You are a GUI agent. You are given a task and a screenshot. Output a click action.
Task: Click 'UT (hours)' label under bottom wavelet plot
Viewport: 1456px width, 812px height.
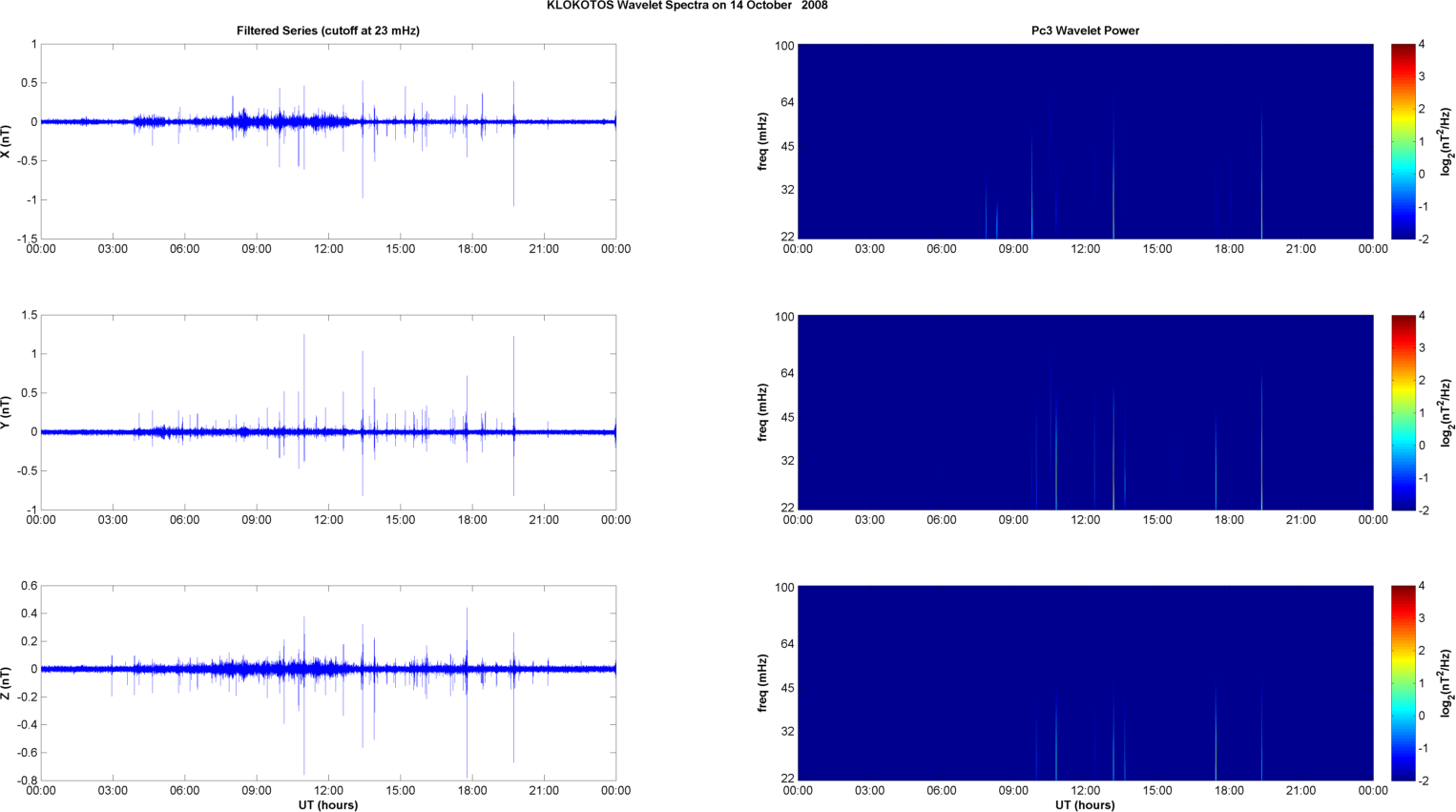(x=1085, y=804)
